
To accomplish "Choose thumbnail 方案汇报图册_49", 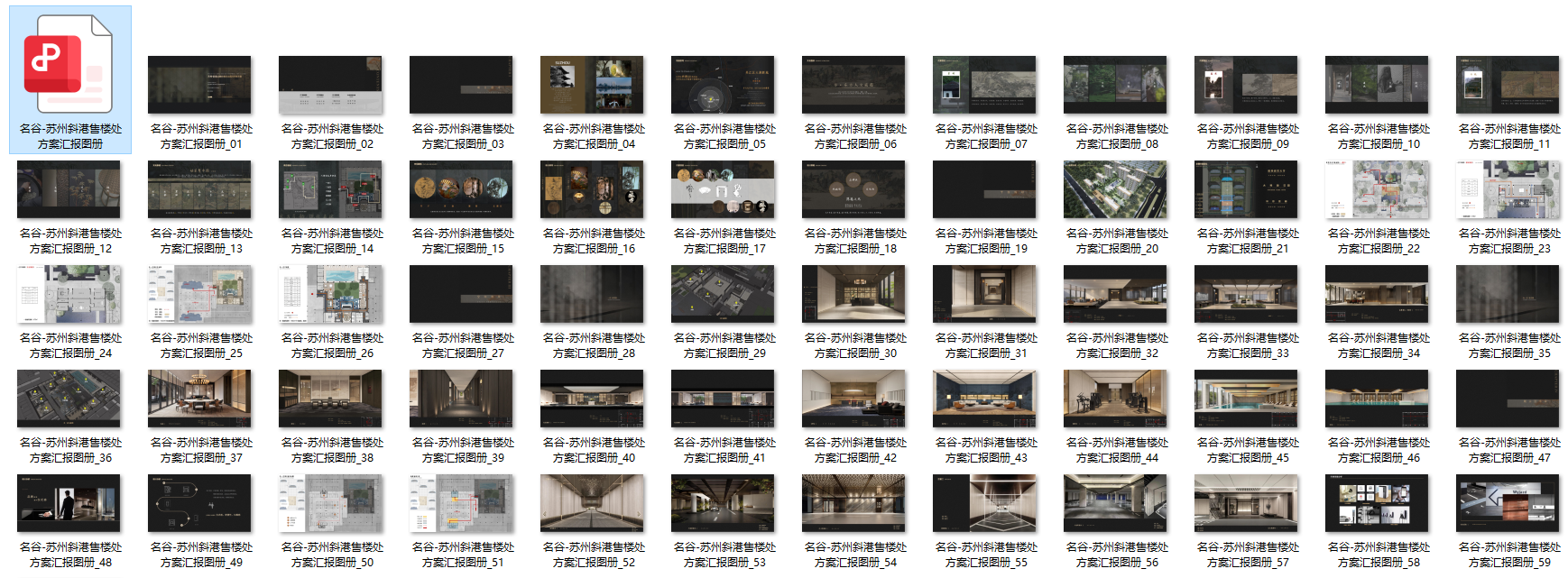I will (199, 503).
